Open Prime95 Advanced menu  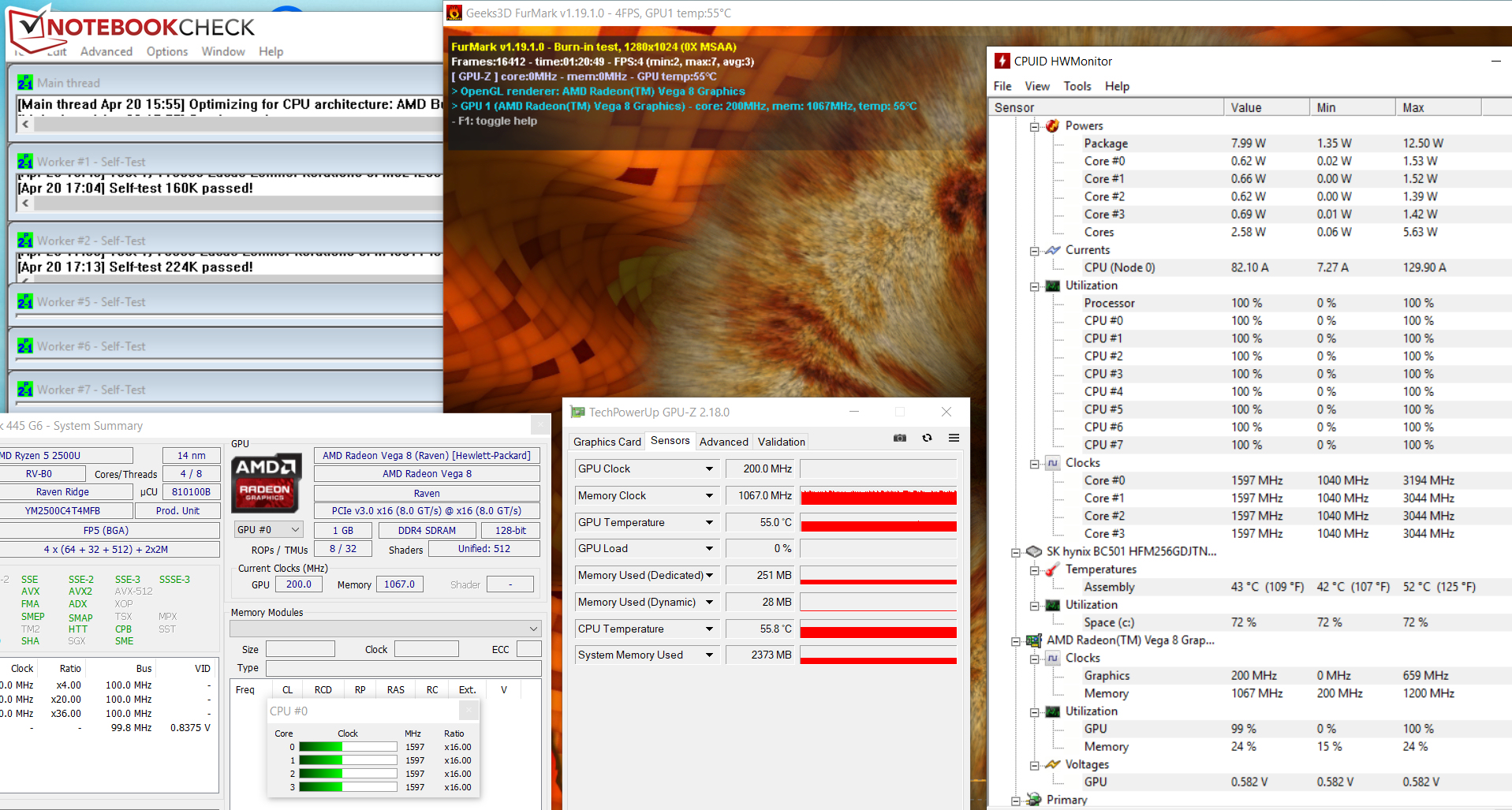[x=106, y=51]
